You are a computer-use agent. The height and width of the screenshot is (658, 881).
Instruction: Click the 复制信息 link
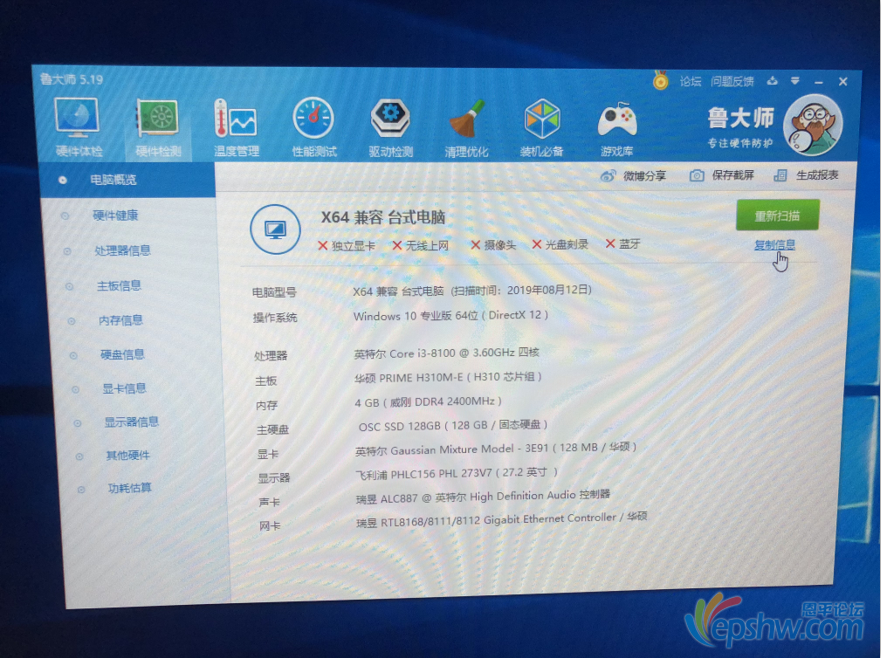coord(774,245)
